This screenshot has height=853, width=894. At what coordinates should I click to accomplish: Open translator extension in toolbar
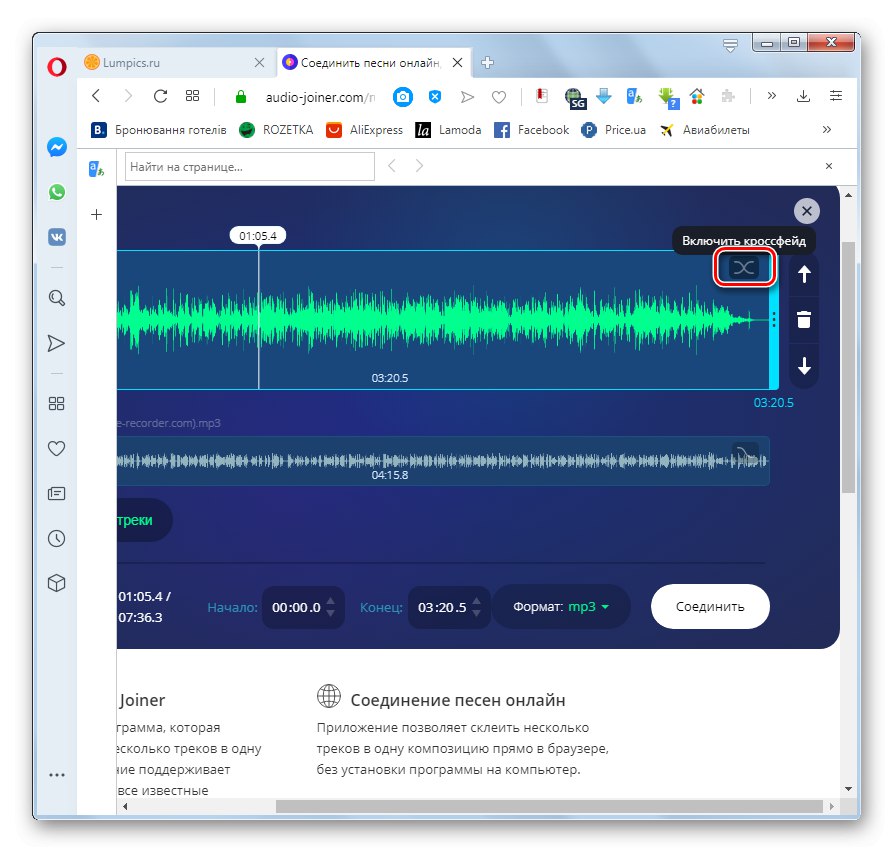coord(634,96)
